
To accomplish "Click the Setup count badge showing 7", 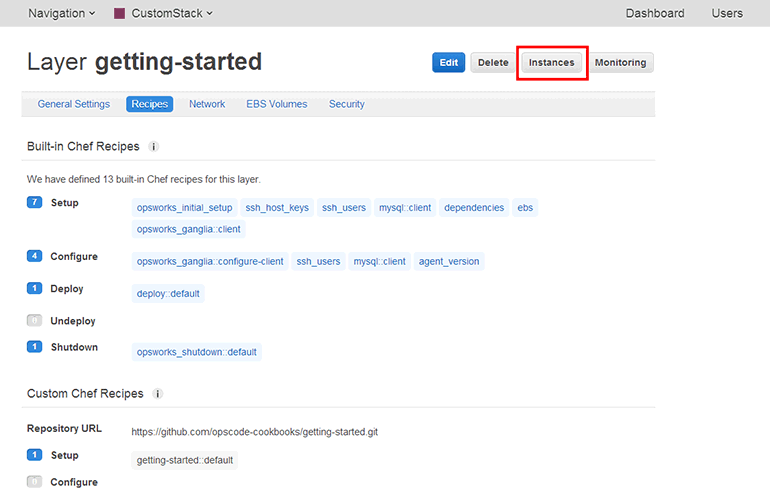I will pyautogui.click(x=34, y=203).
